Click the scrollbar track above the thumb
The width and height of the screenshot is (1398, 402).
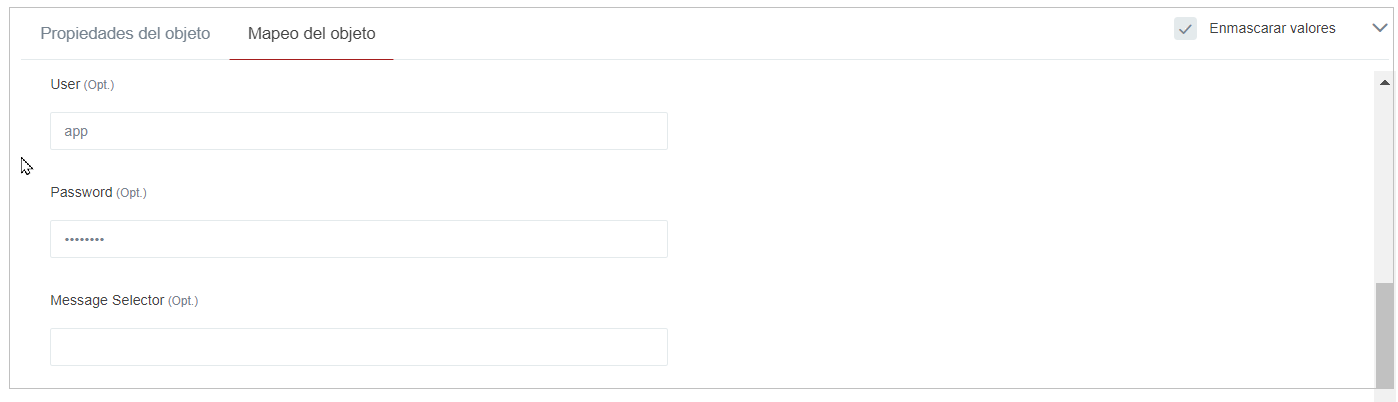click(1384, 180)
